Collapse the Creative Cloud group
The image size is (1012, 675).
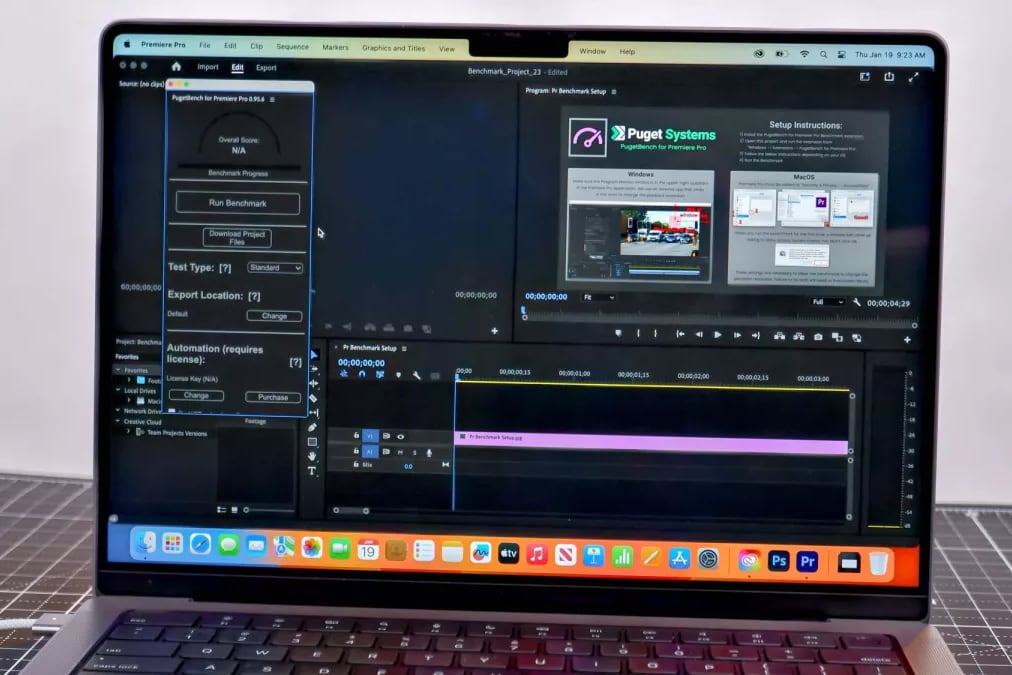click(x=118, y=421)
